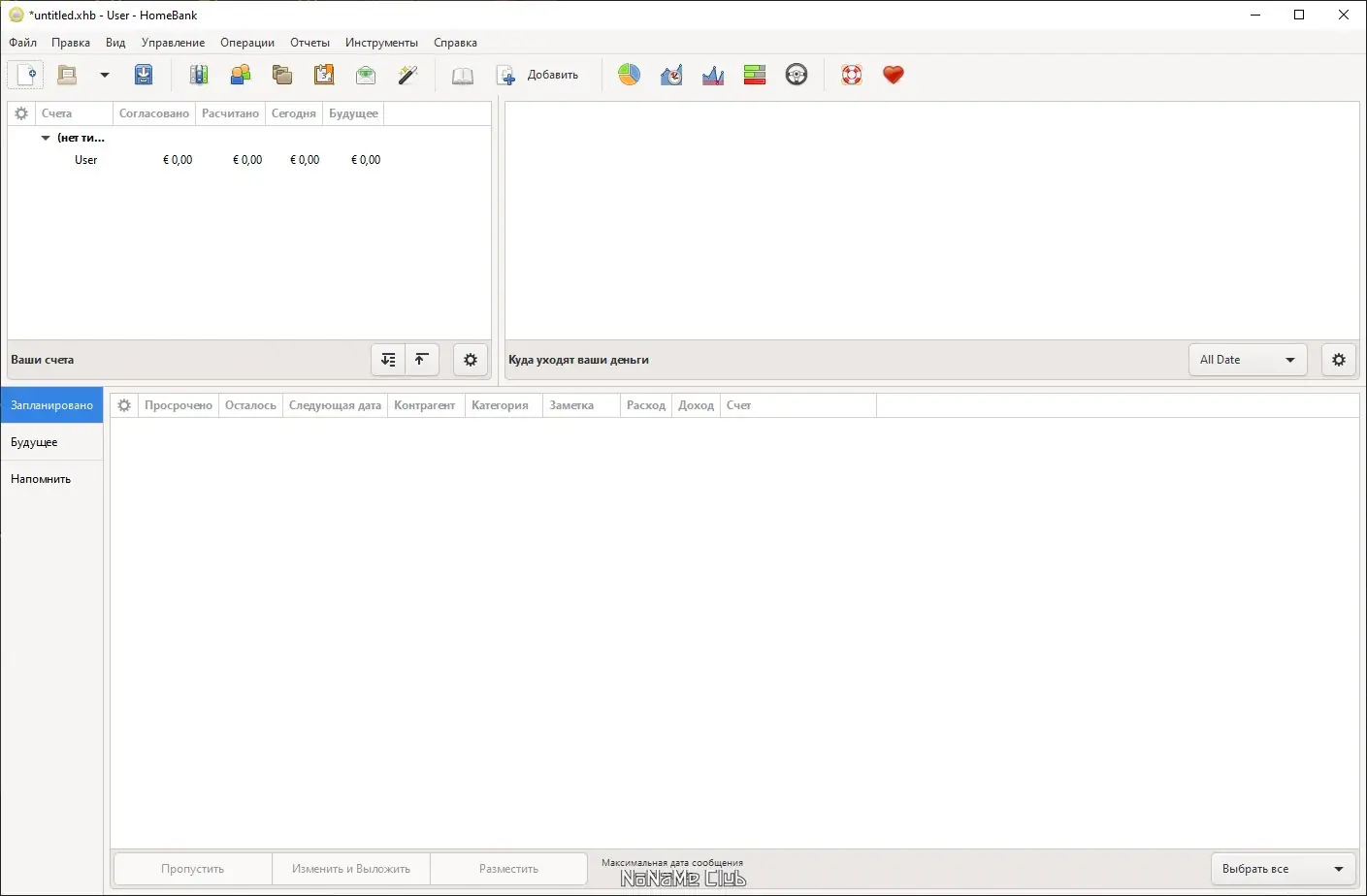Collapse all account groups button
This screenshot has height=896, width=1367.
coord(422,360)
